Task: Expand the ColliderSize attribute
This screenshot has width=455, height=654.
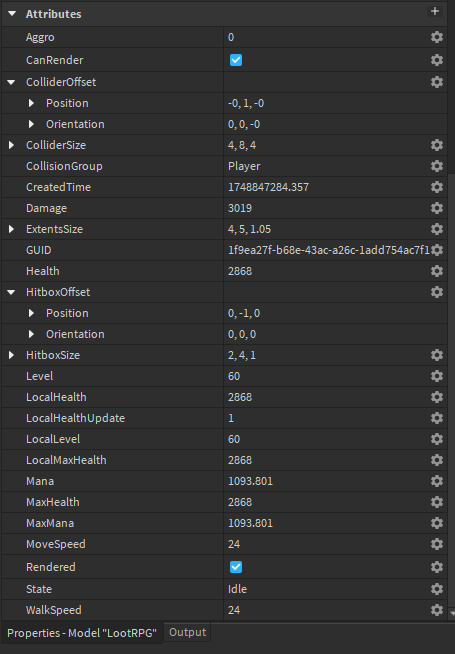Action: (x=11, y=145)
